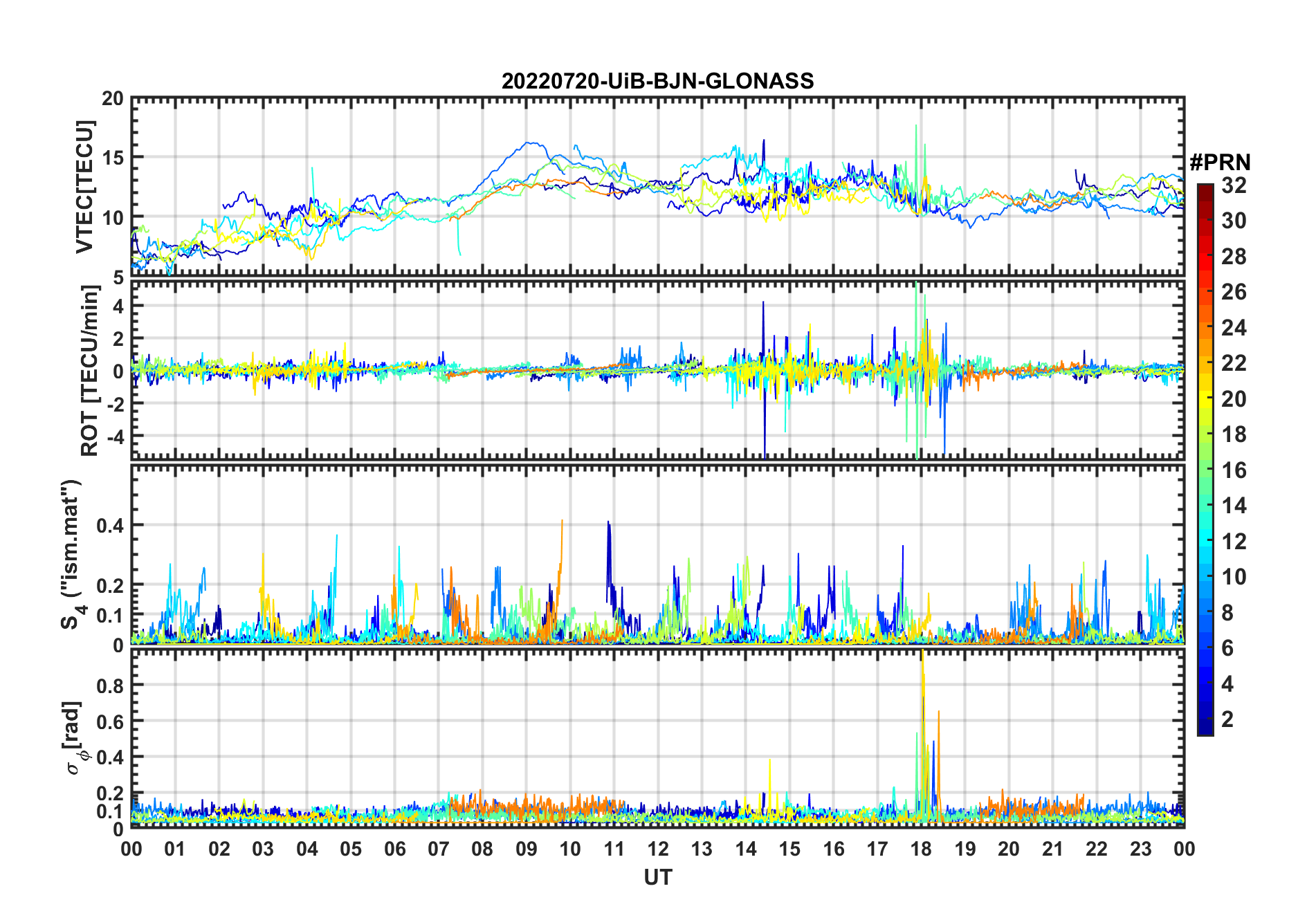
Task: Click the colorbar tick label 10
Action: (1234, 577)
